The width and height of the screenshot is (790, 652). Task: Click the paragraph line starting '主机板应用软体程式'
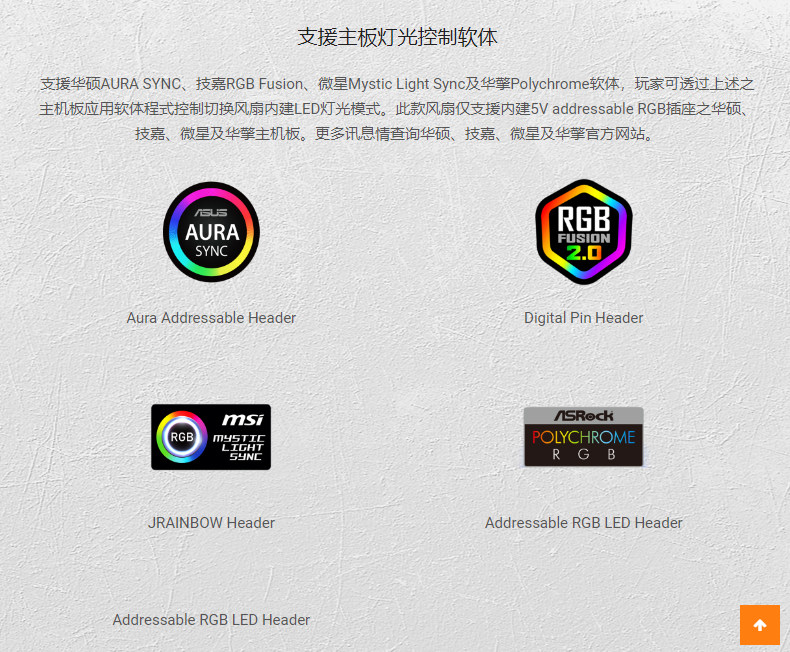click(x=397, y=109)
